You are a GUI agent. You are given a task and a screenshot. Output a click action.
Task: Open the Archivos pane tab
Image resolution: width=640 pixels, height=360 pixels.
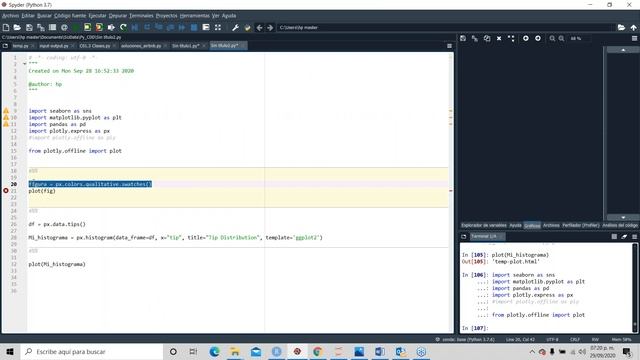coord(551,225)
